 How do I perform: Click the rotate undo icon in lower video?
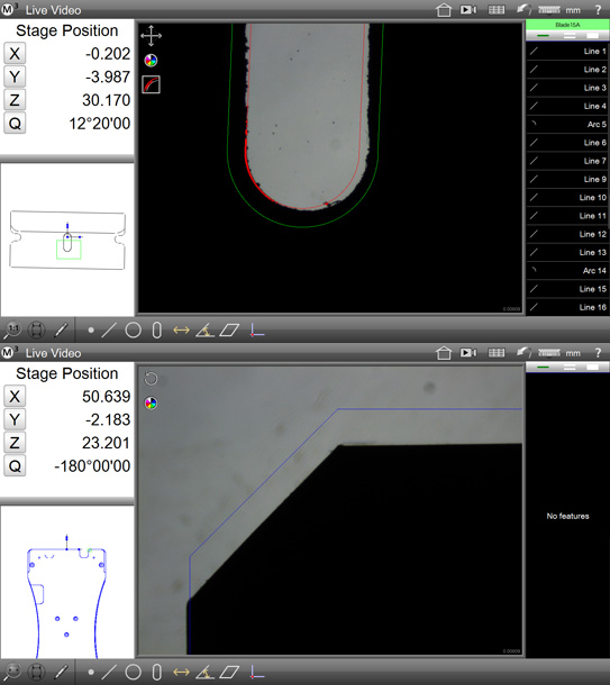click(151, 378)
